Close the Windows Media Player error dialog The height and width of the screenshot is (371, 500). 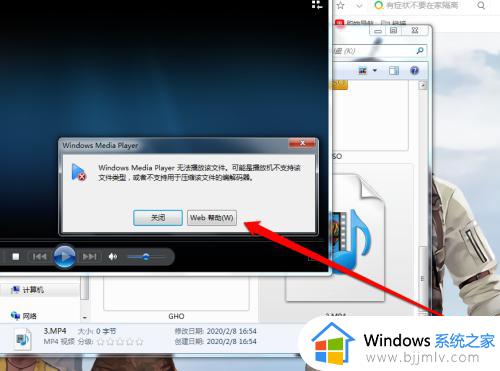pos(302,143)
